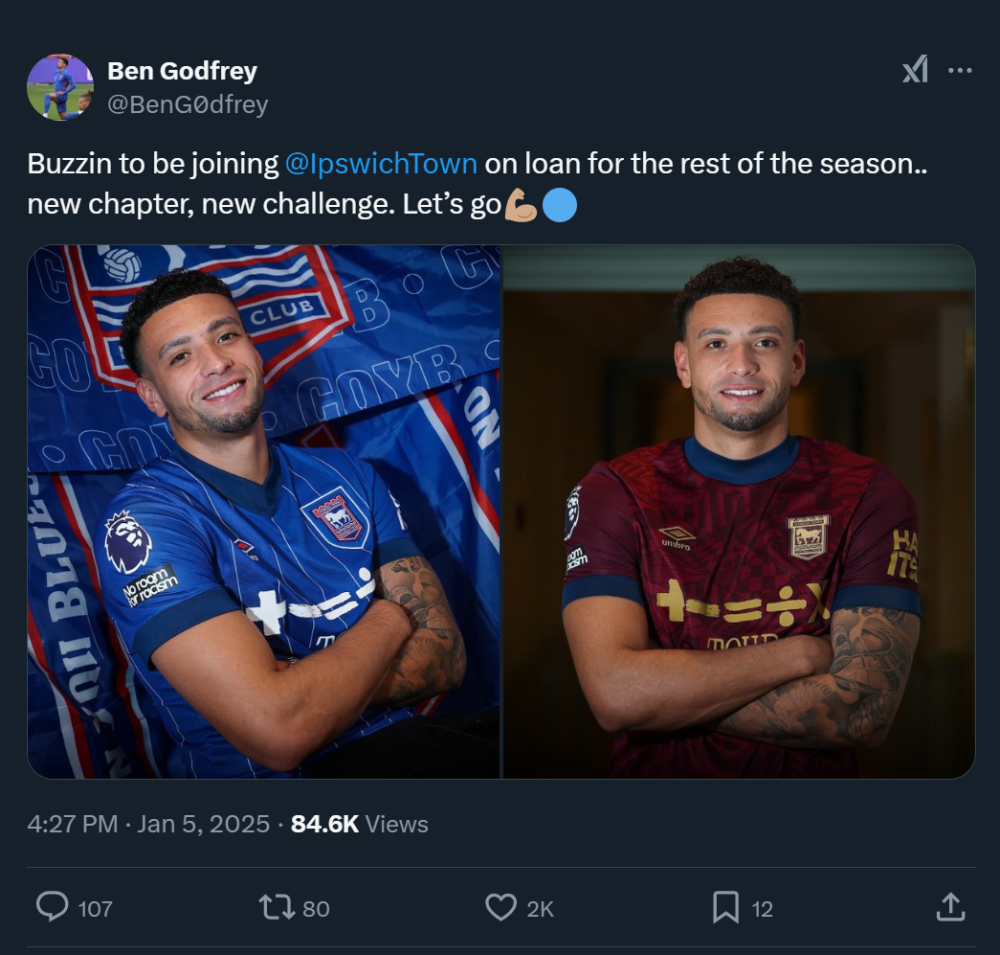This screenshot has height=955, width=1000.
Task: Open the @BenG0dfrey handle link
Action: 187,104
